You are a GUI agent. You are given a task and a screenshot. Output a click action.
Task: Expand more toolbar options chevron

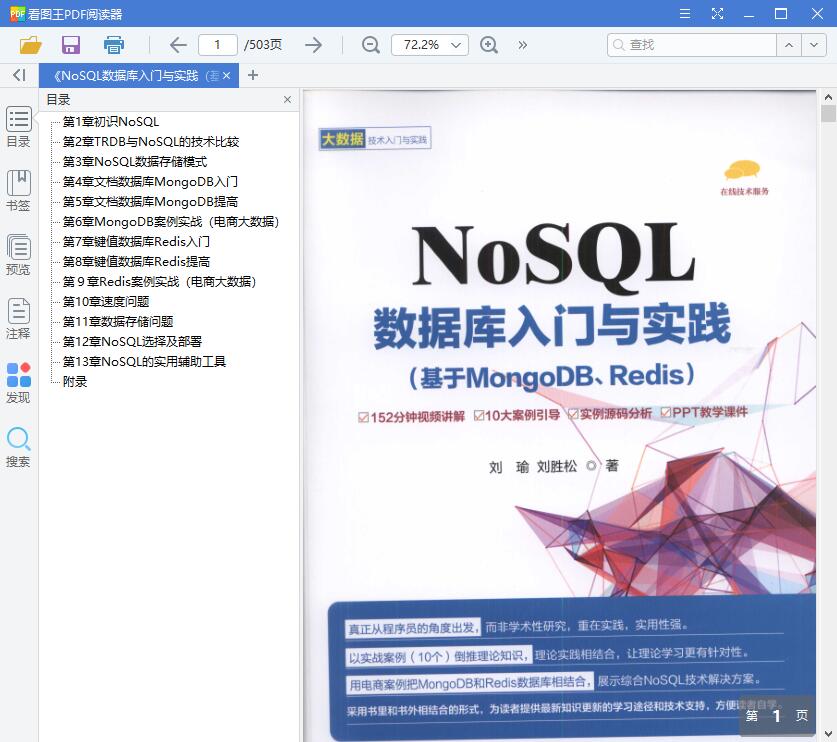[523, 45]
